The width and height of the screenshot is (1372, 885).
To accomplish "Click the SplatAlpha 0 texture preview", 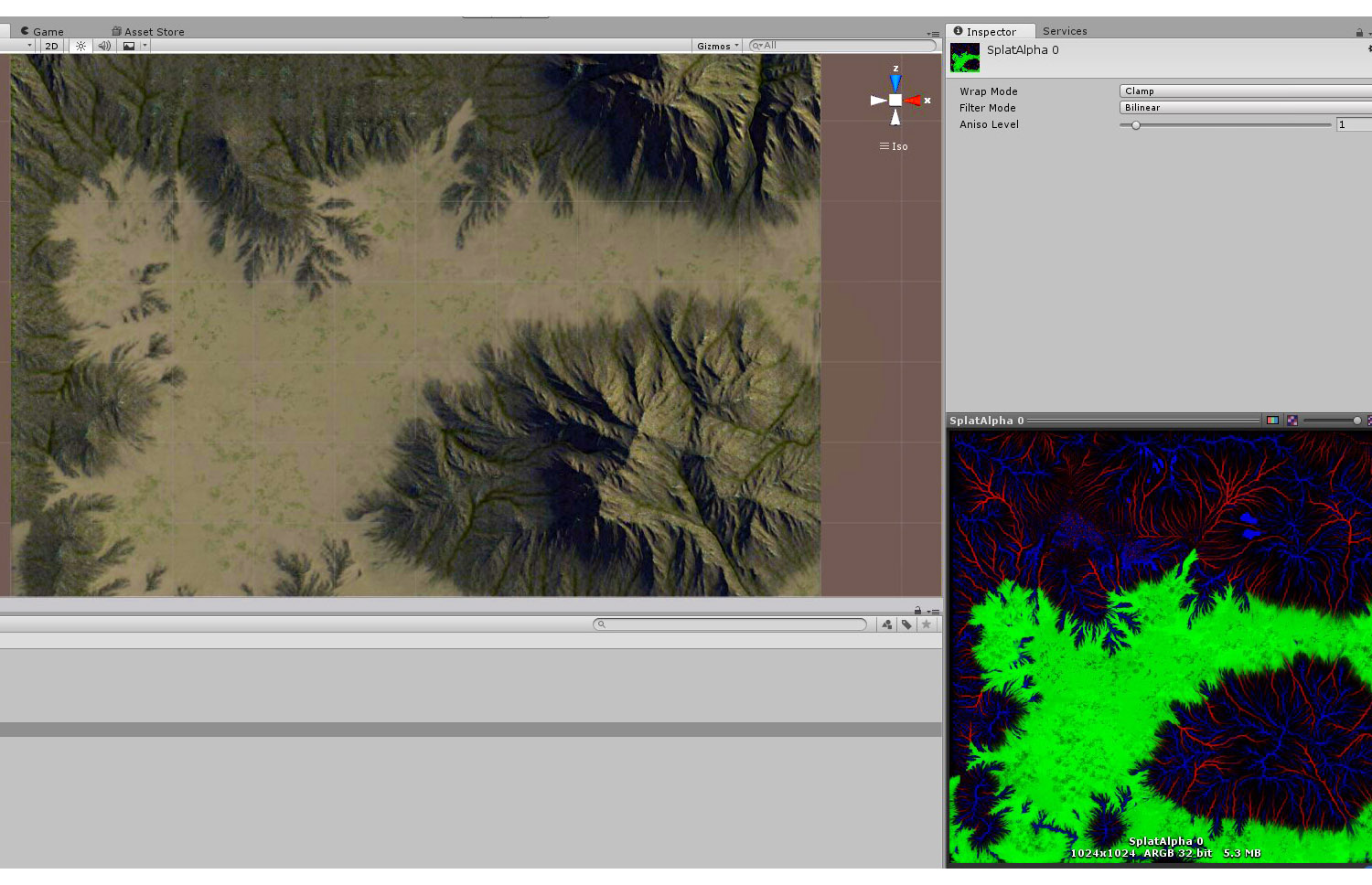I will 1160,647.
